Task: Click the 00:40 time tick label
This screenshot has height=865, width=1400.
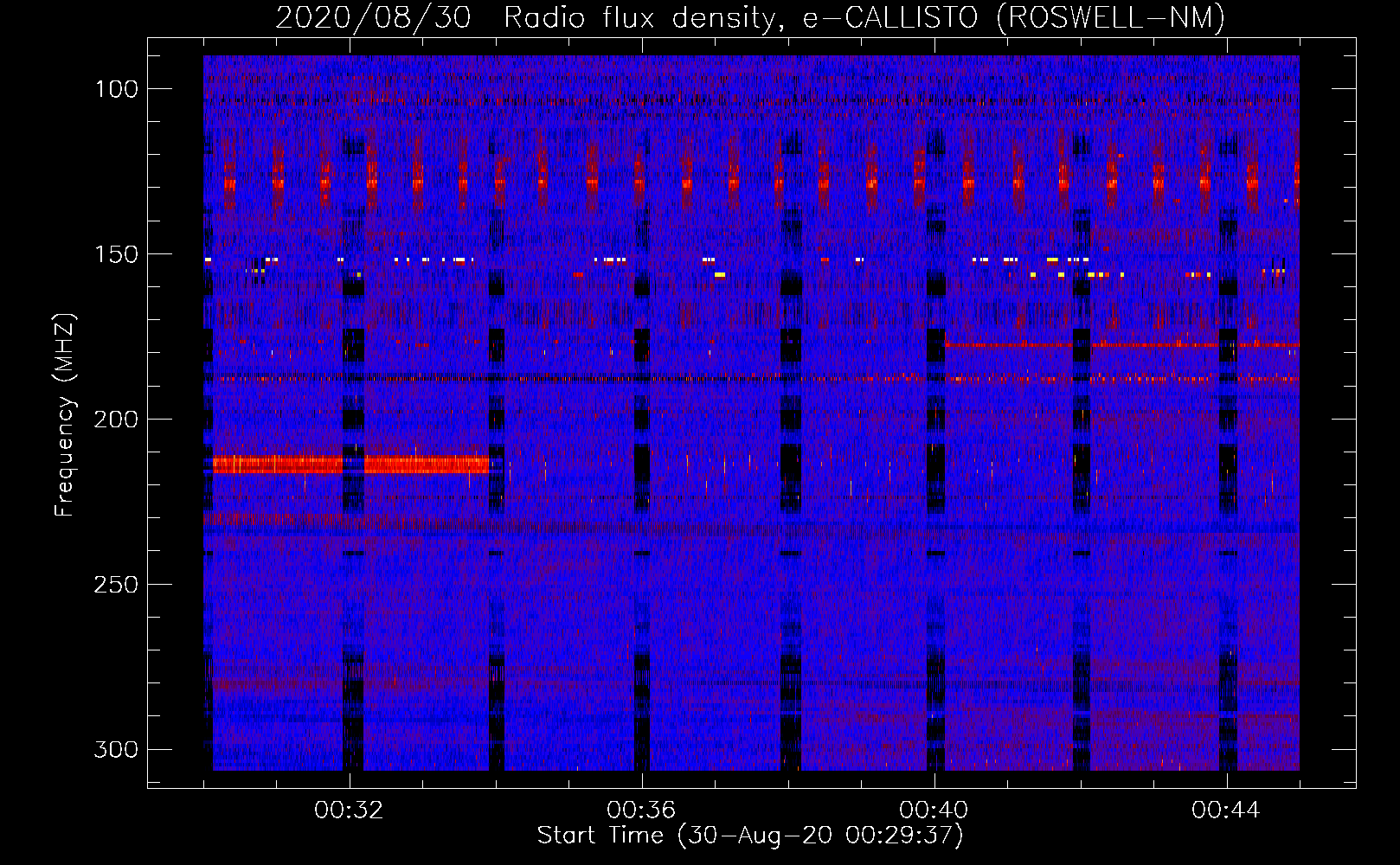Action: coord(934,811)
